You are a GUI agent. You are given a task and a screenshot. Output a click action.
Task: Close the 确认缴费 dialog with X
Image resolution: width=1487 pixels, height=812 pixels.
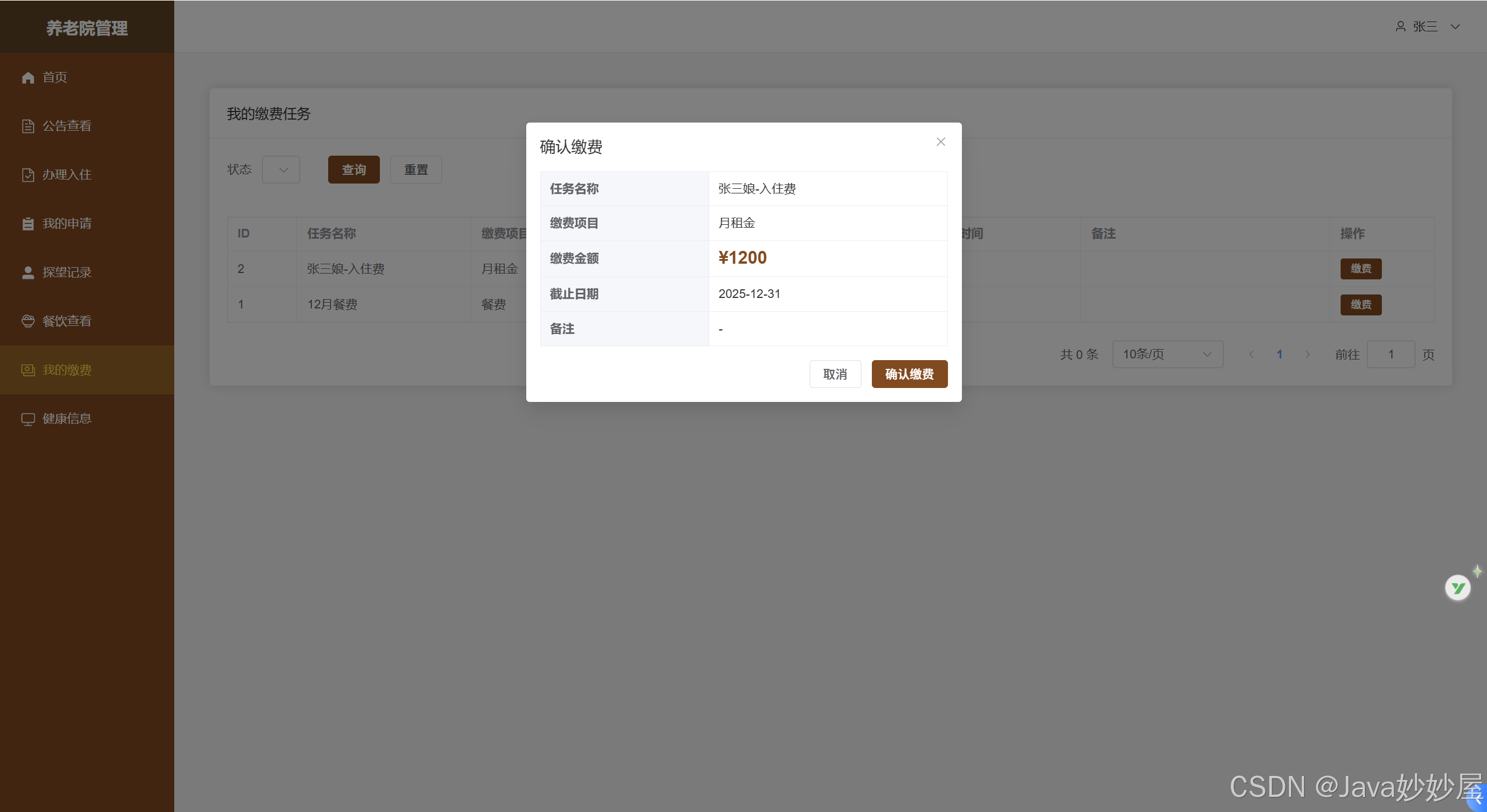[x=941, y=142]
